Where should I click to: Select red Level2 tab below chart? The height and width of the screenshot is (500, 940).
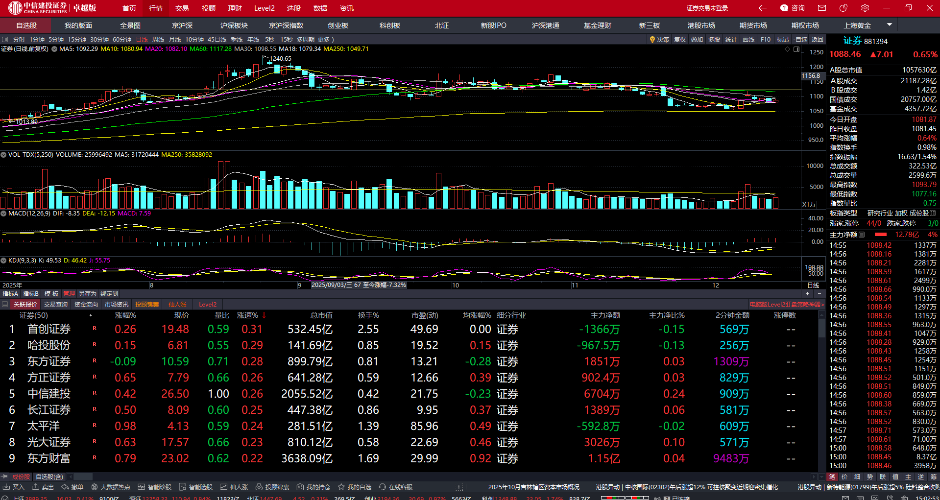[x=207, y=305]
